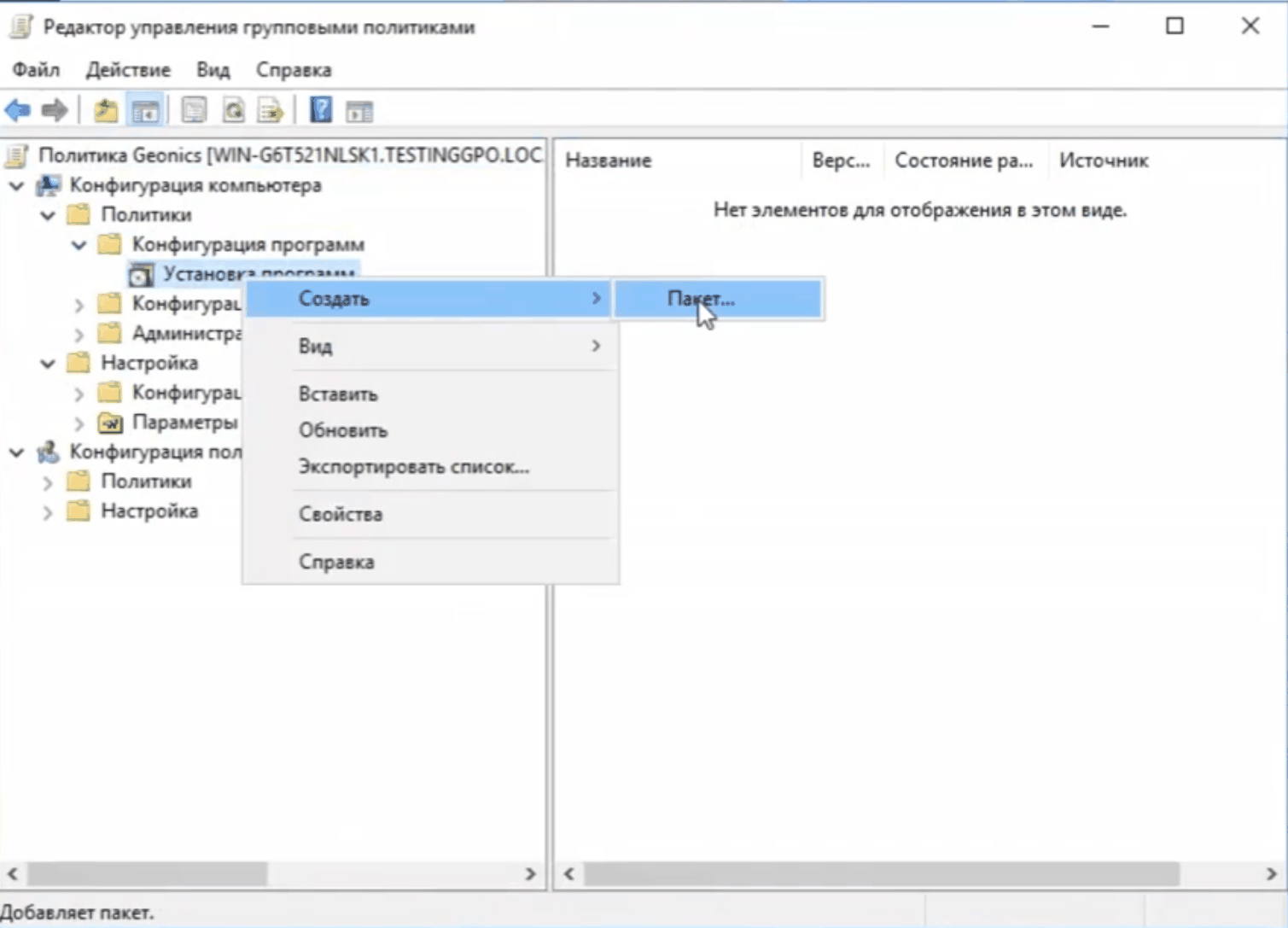Click the blue Back arrow in toolbar
This screenshot has height=928, width=1288.
tap(18, 110)
